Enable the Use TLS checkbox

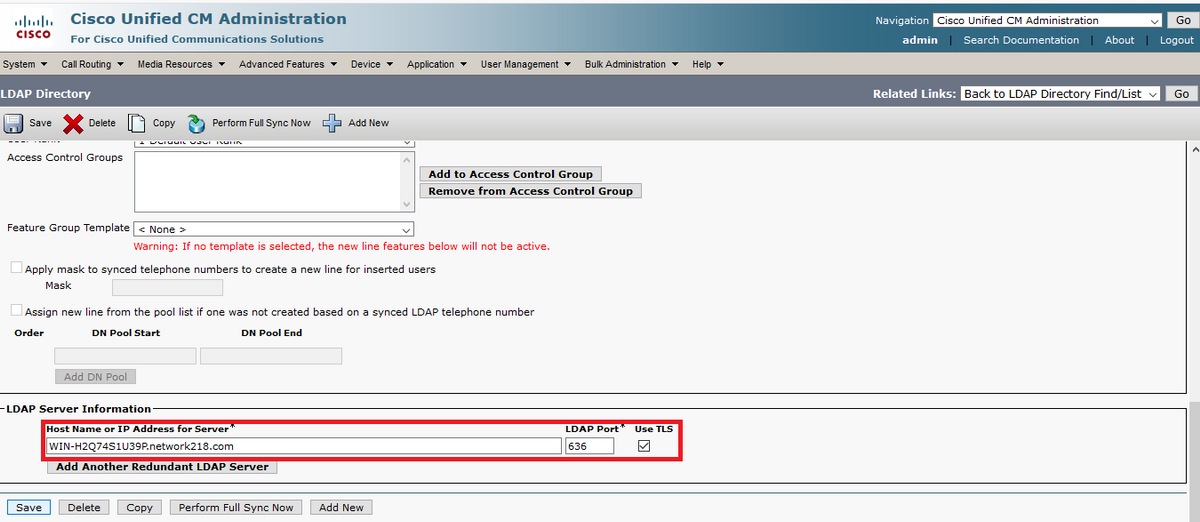pos(644,446)
